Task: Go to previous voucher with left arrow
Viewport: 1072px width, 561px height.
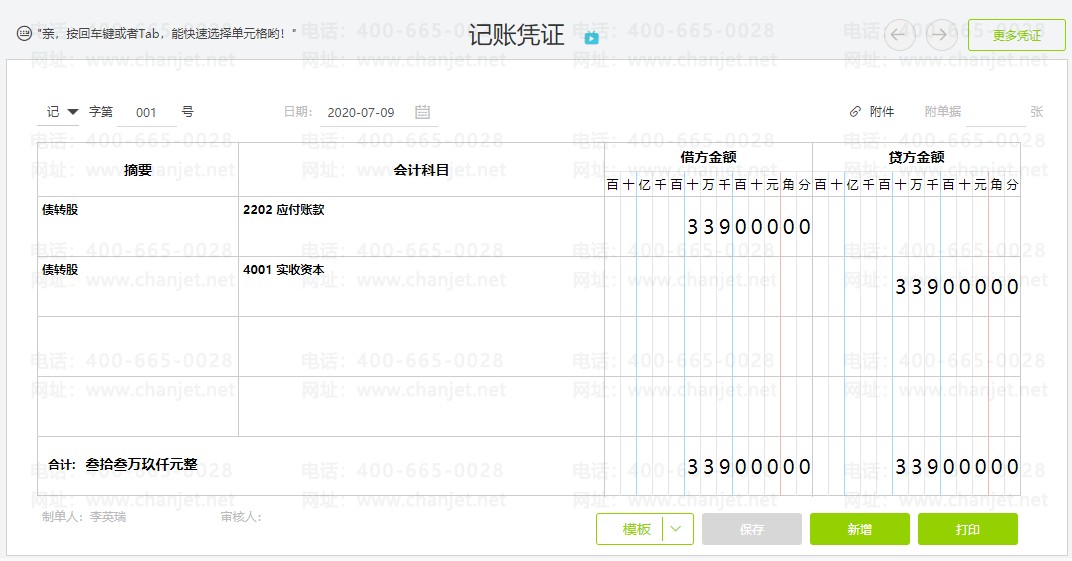Action: (899, 35)
